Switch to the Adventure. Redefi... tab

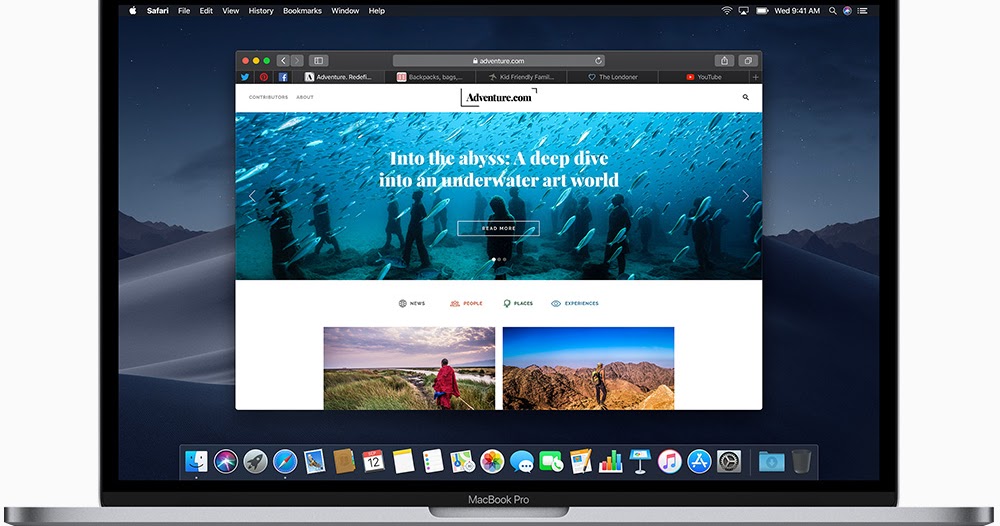click(338, 77)
